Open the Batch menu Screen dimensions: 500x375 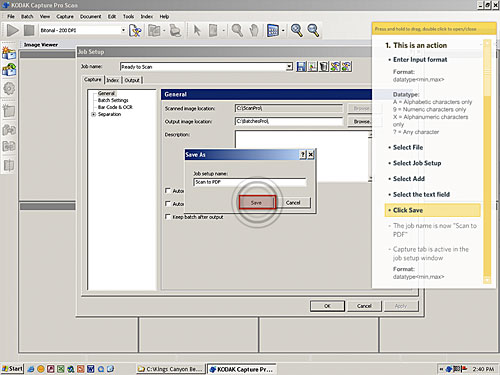click(x=27, y=16)
